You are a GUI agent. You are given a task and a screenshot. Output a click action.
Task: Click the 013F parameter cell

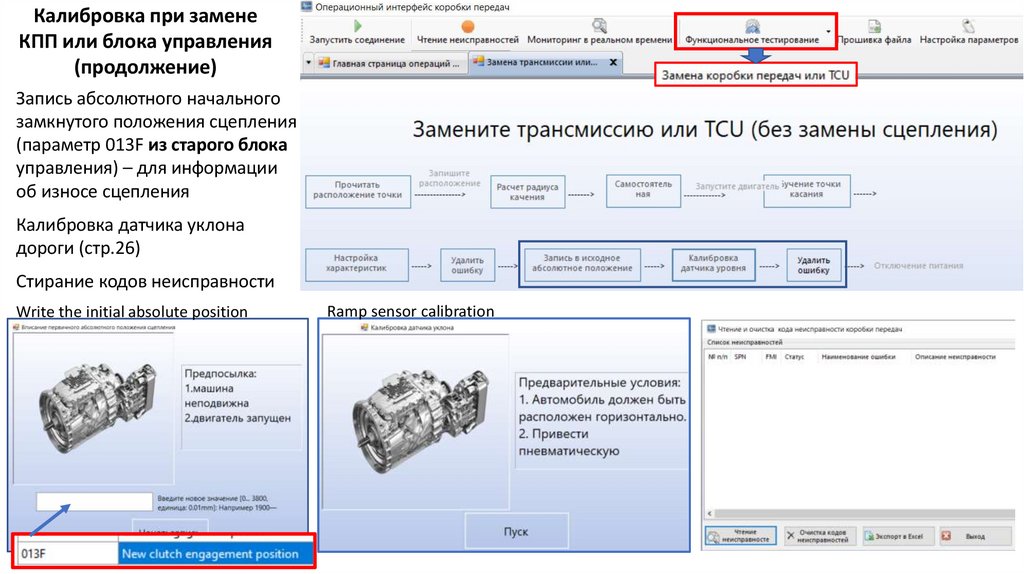67,554
